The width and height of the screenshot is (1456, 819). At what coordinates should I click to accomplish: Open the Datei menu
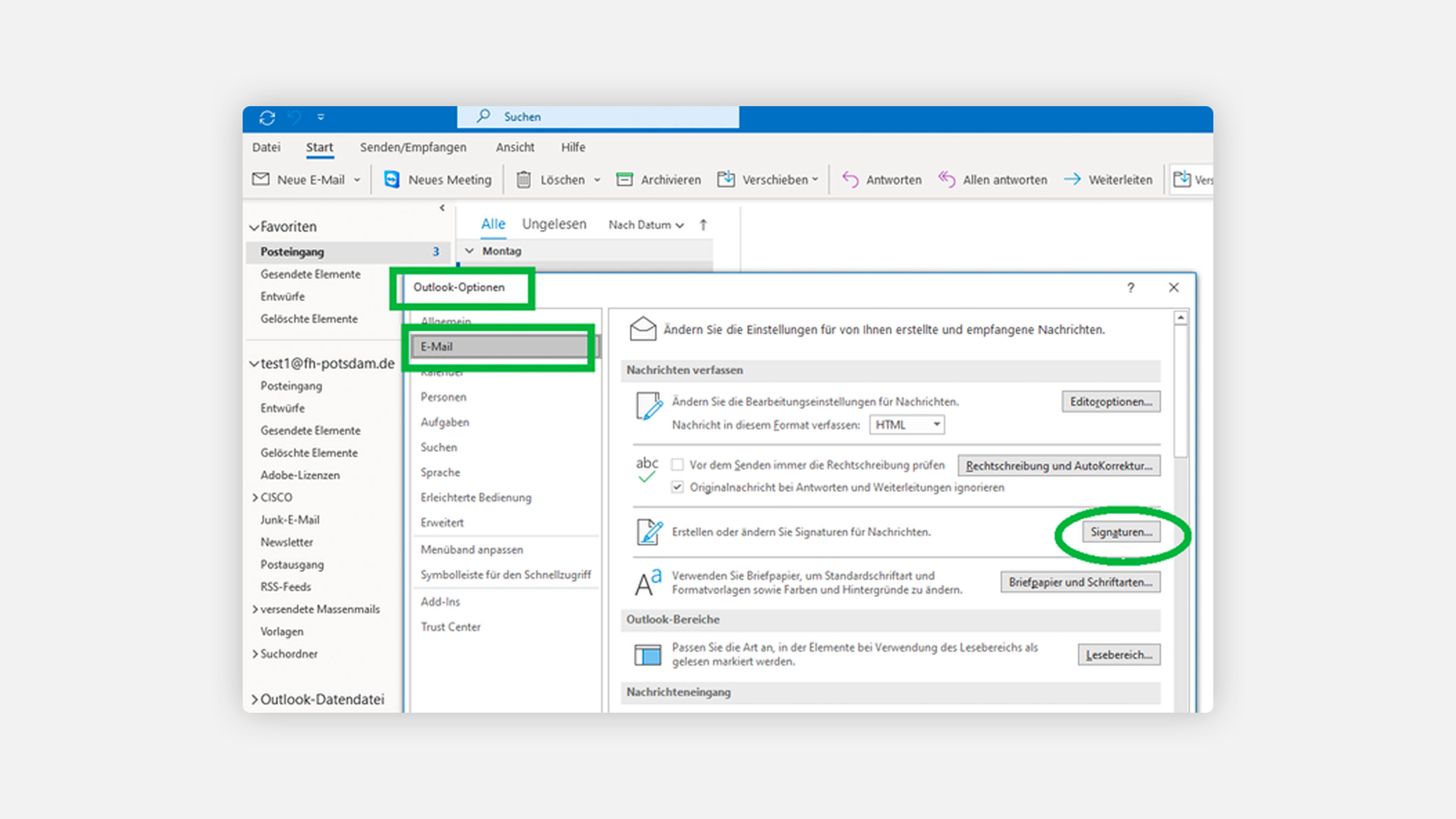tap(266, 147)
